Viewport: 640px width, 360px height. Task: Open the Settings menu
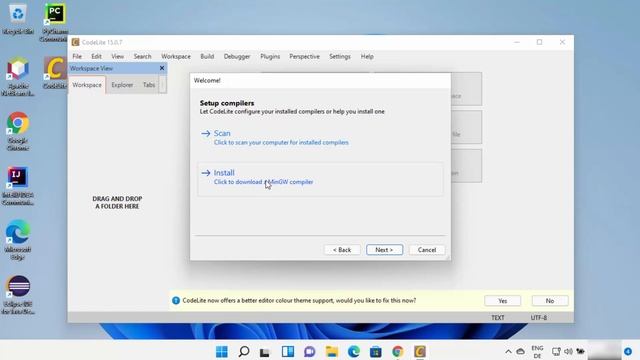point(340,56)
